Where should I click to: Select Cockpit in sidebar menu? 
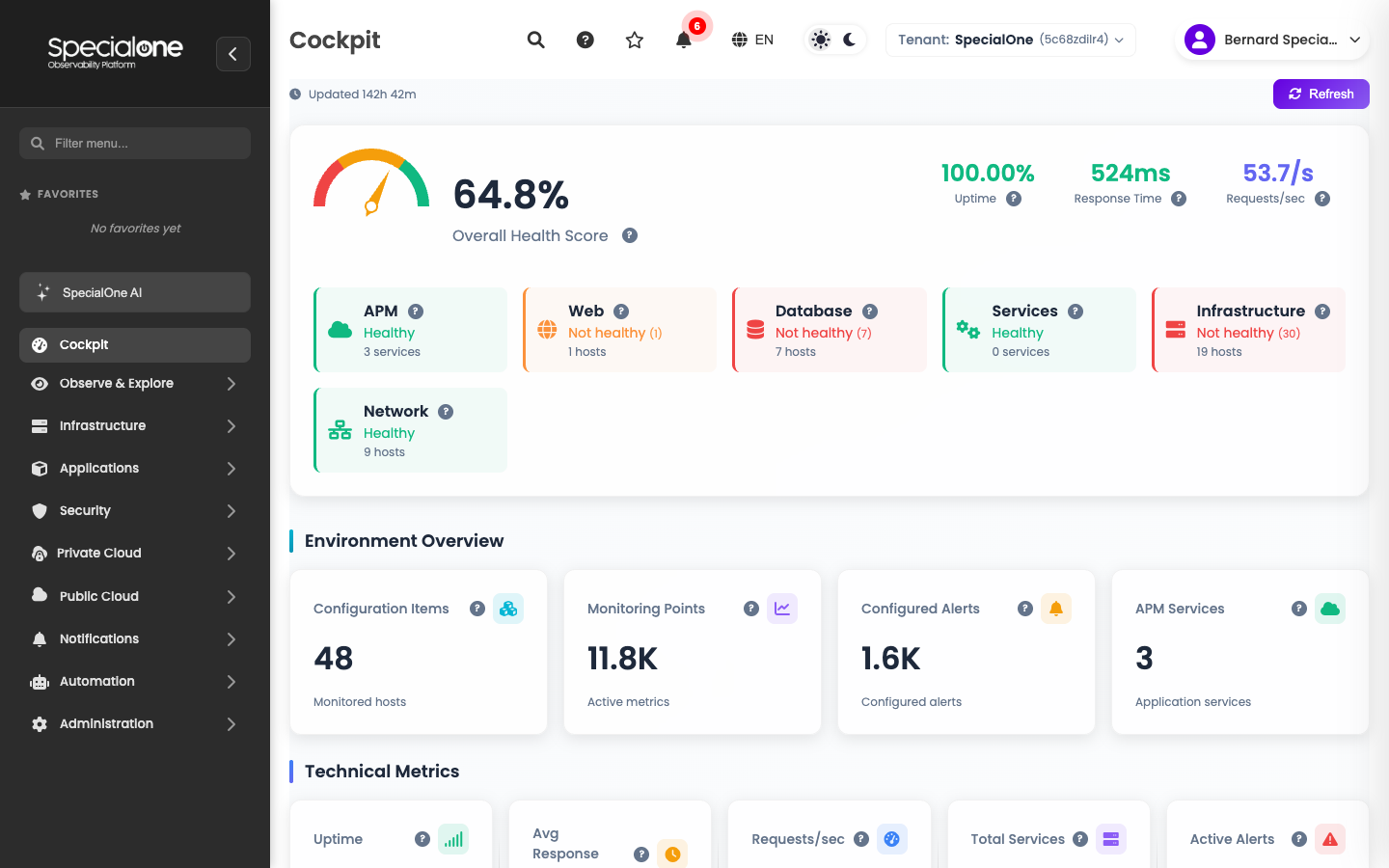point(135,345)
